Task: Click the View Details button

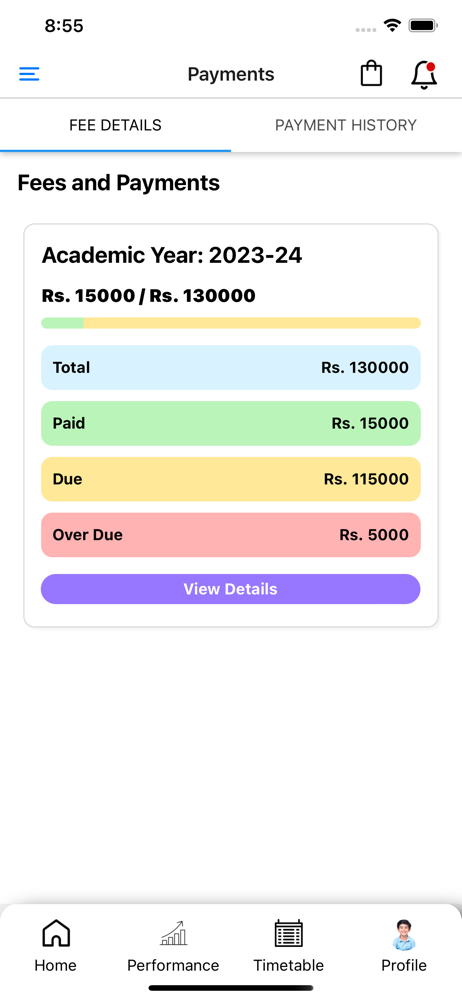Action: point(230,589)
